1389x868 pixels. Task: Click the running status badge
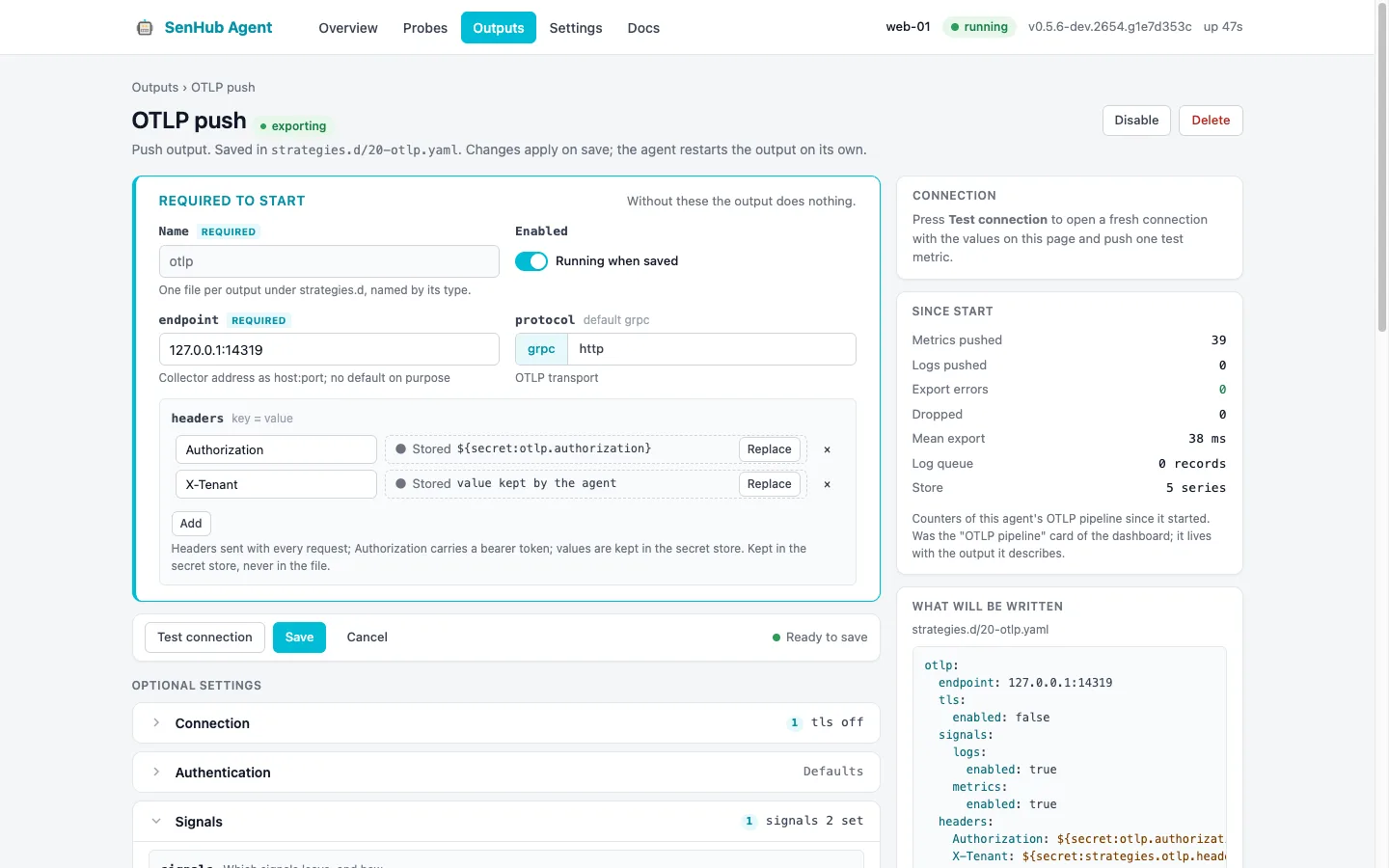coord(979,27)
